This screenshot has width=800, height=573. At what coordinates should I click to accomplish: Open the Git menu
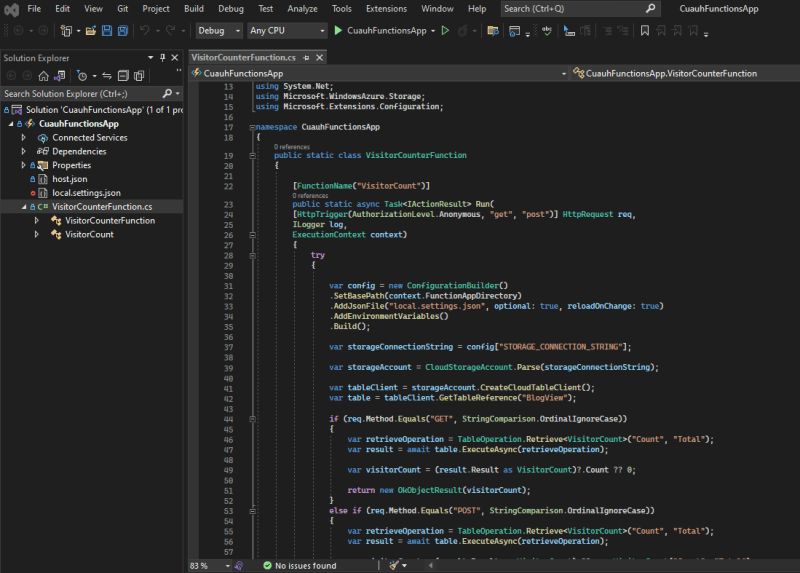(x=122, y=9)
